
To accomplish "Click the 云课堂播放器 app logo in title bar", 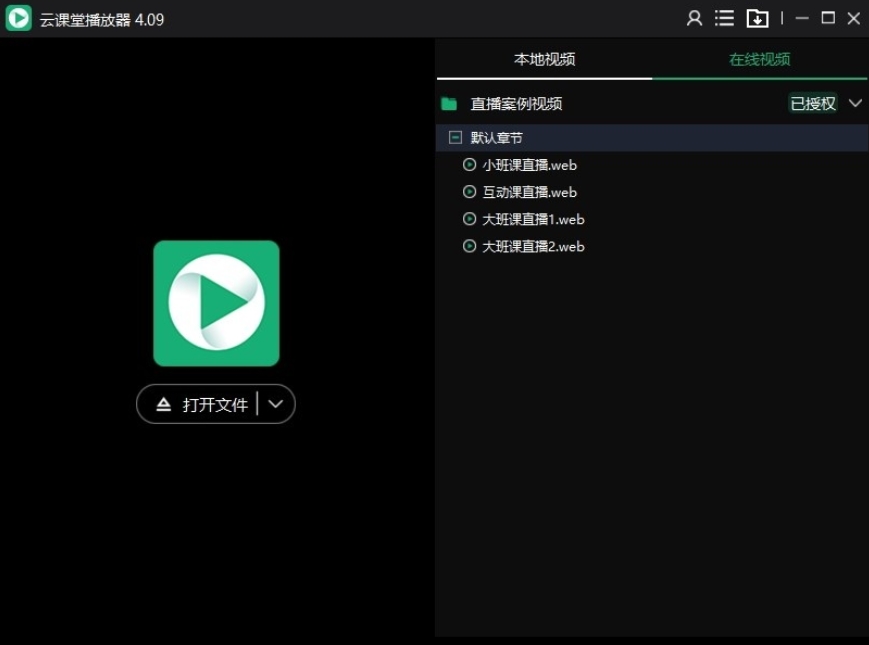I will (18, 18).
